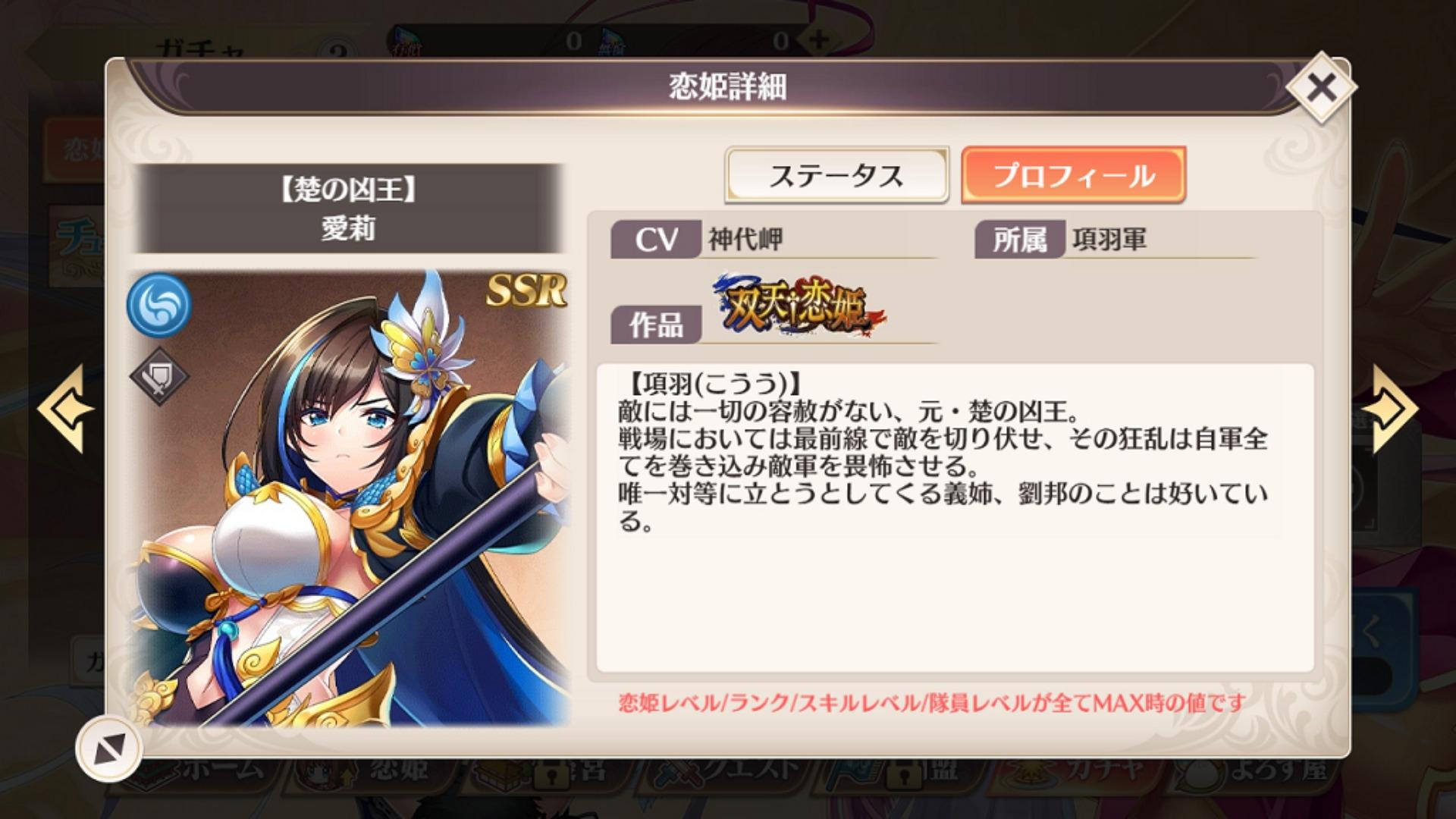Viewport: 1456px width, 819px height.
Task: Select the プロフィール tab
Action: coord(1073,175)
